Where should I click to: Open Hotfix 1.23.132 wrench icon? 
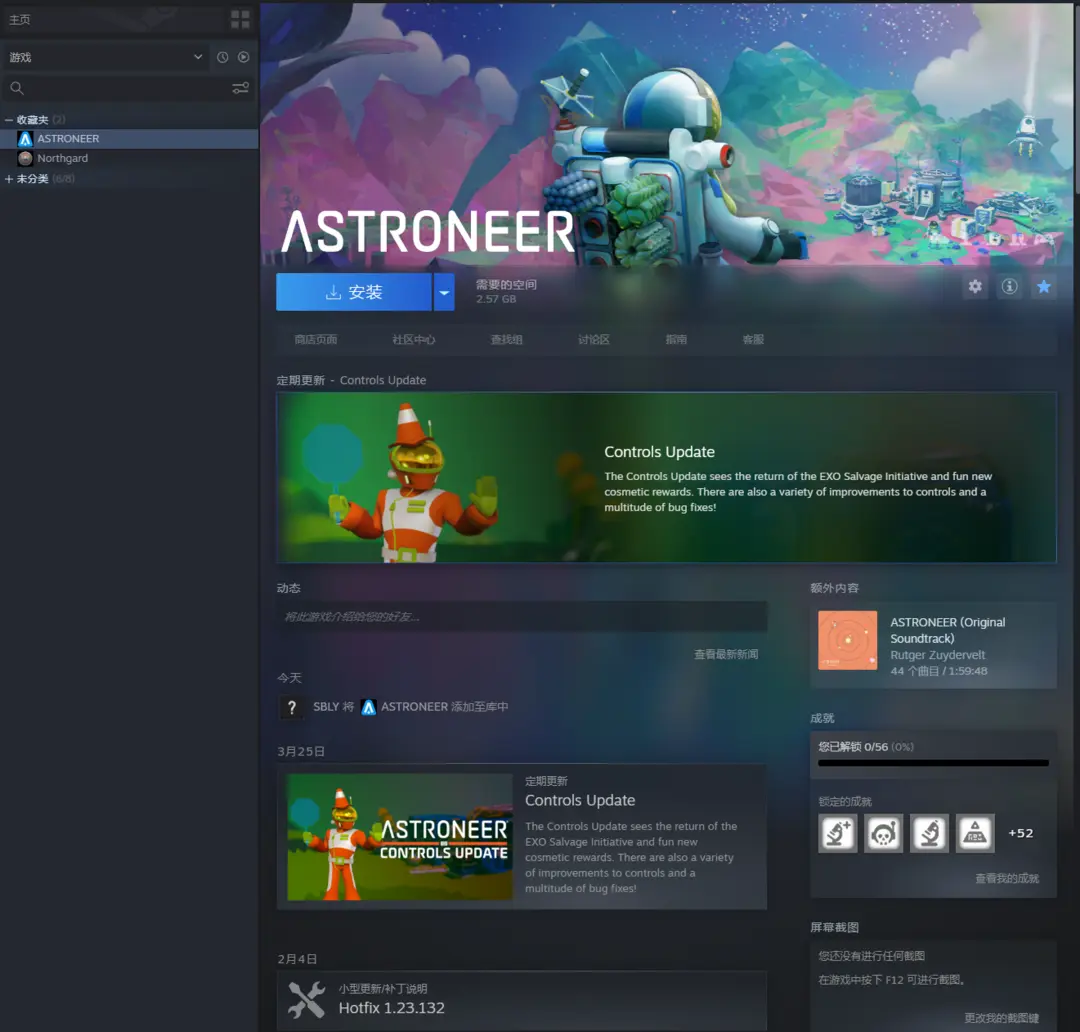(x=307, y=1000)
